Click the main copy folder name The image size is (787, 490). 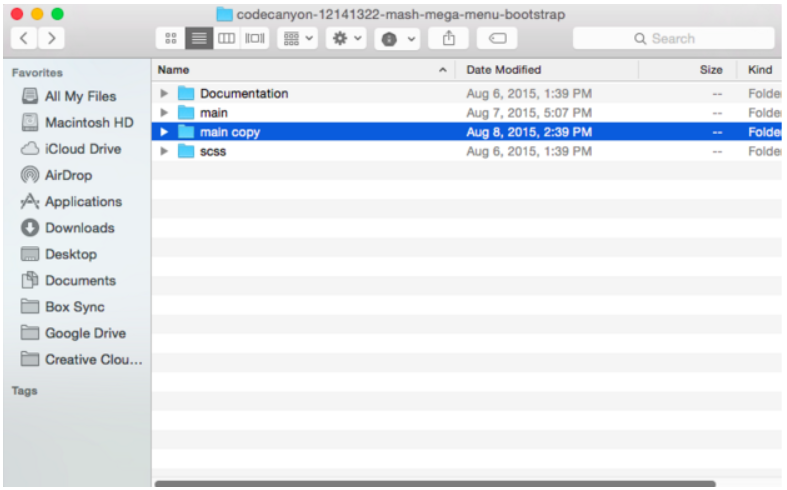[x=230, y=132]
